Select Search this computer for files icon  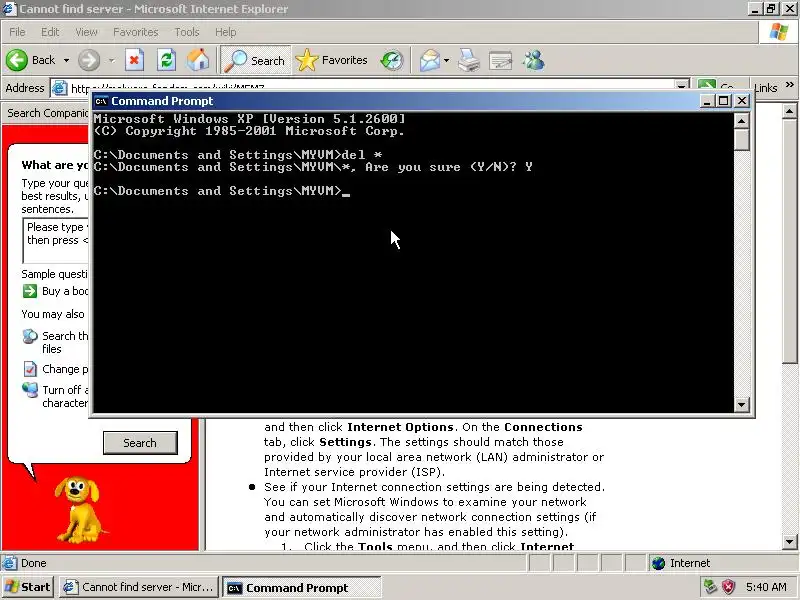point(30,336)
